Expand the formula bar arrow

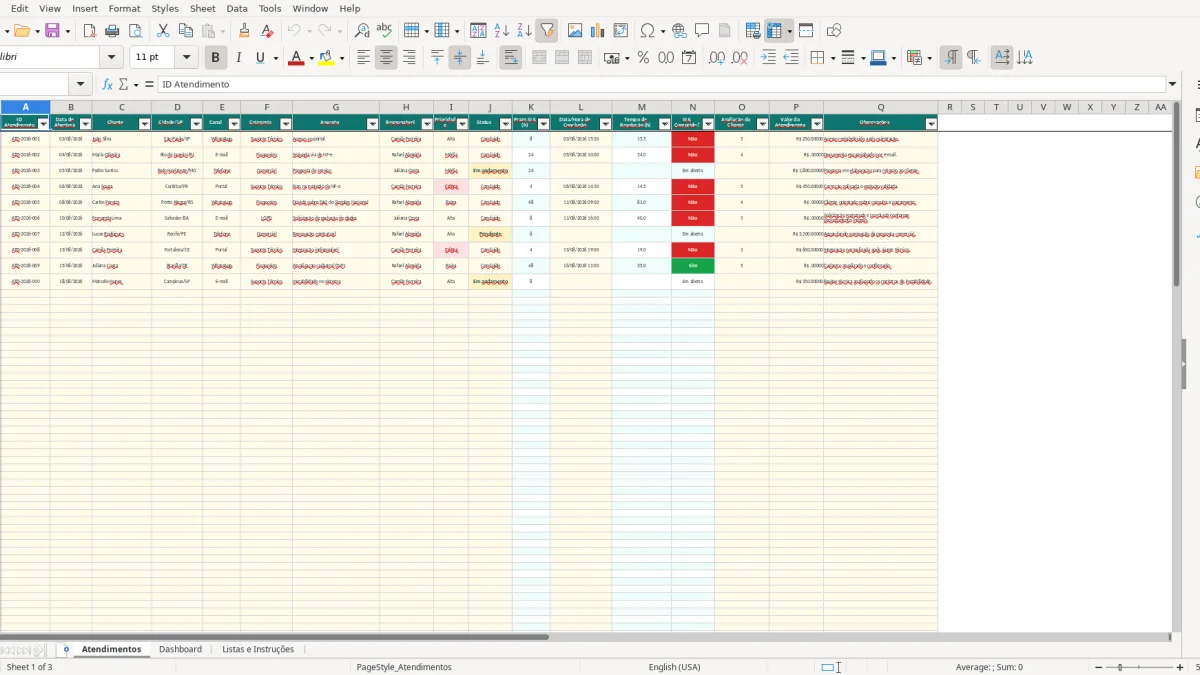tap(1172, 85)
